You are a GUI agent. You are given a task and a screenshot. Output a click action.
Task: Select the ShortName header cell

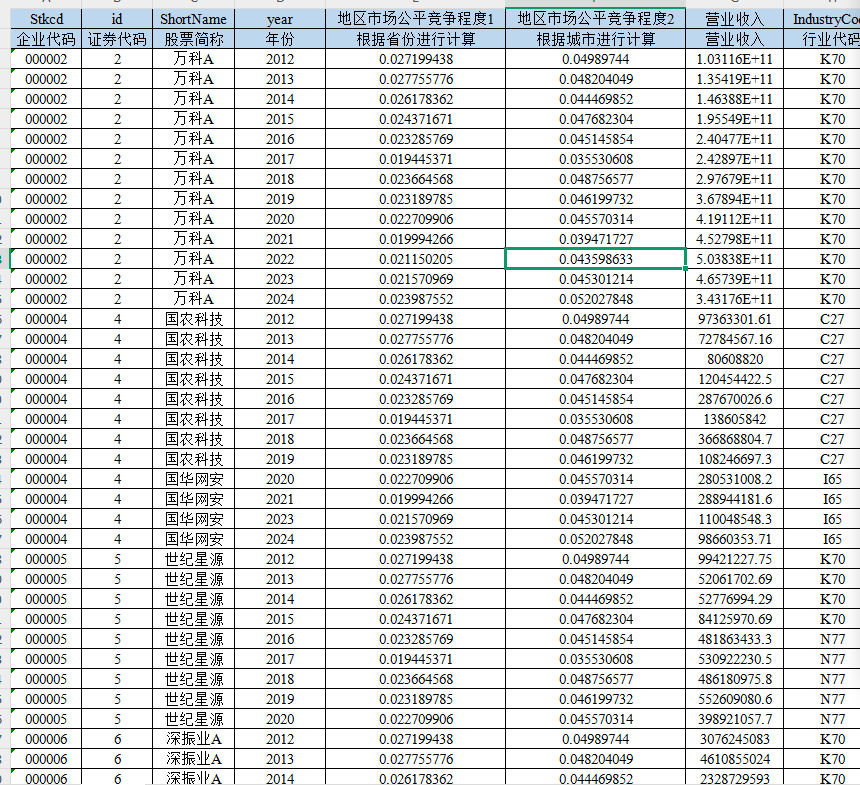tap(194, 19)
